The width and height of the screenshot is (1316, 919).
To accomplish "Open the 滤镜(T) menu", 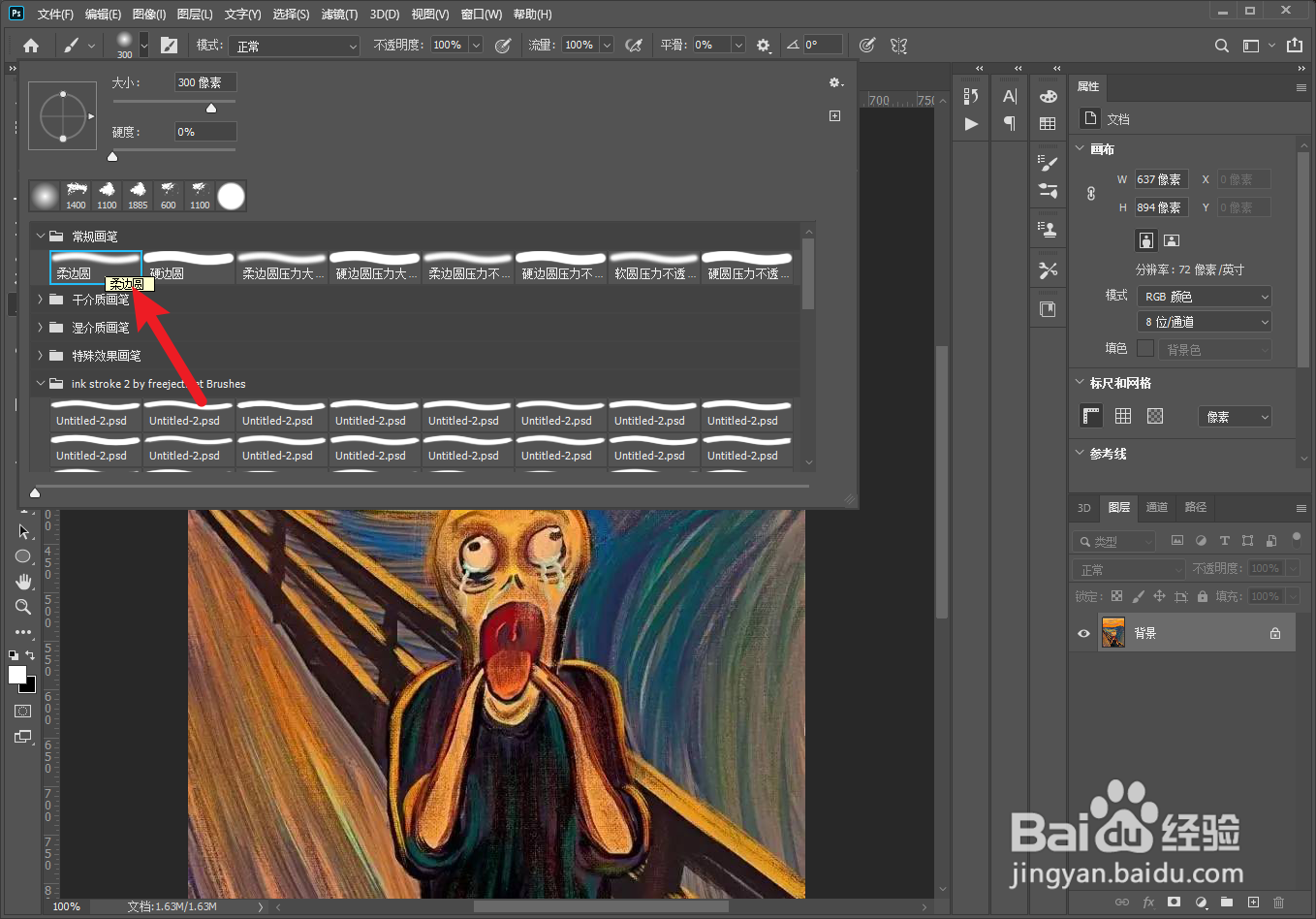I will [339, 14].
